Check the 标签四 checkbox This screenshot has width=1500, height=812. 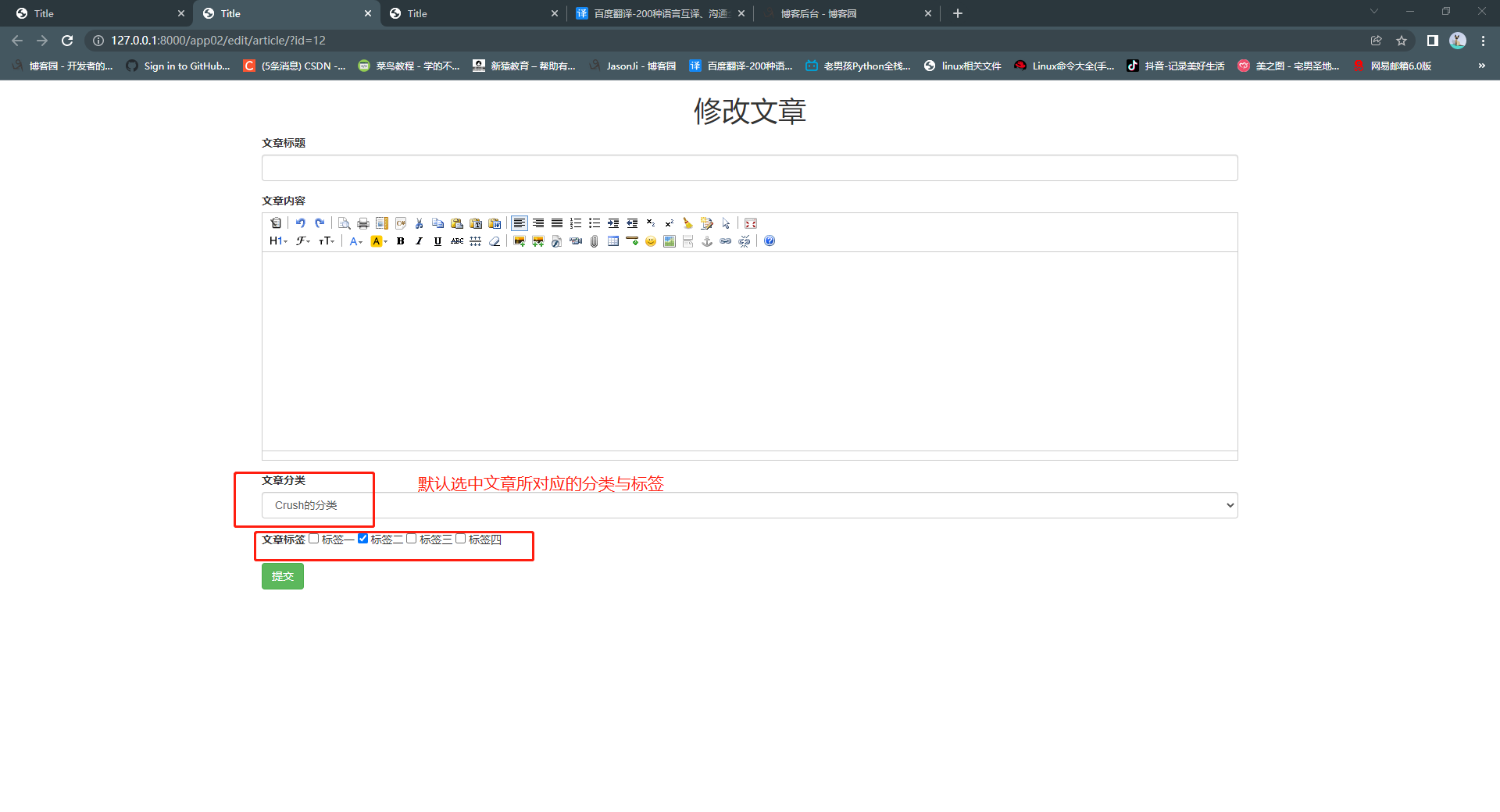click(x=461, y=539)
